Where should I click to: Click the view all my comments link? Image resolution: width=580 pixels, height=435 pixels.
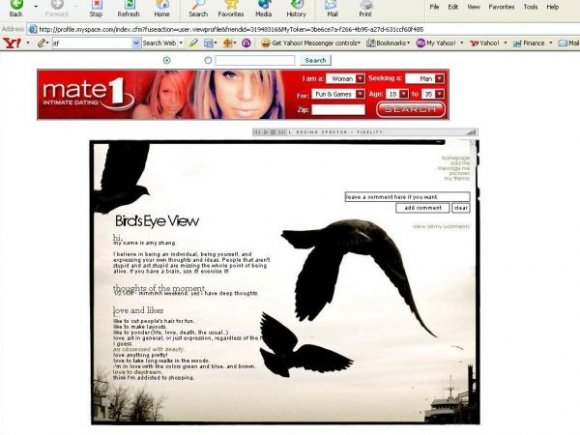[x=441, y=226]
